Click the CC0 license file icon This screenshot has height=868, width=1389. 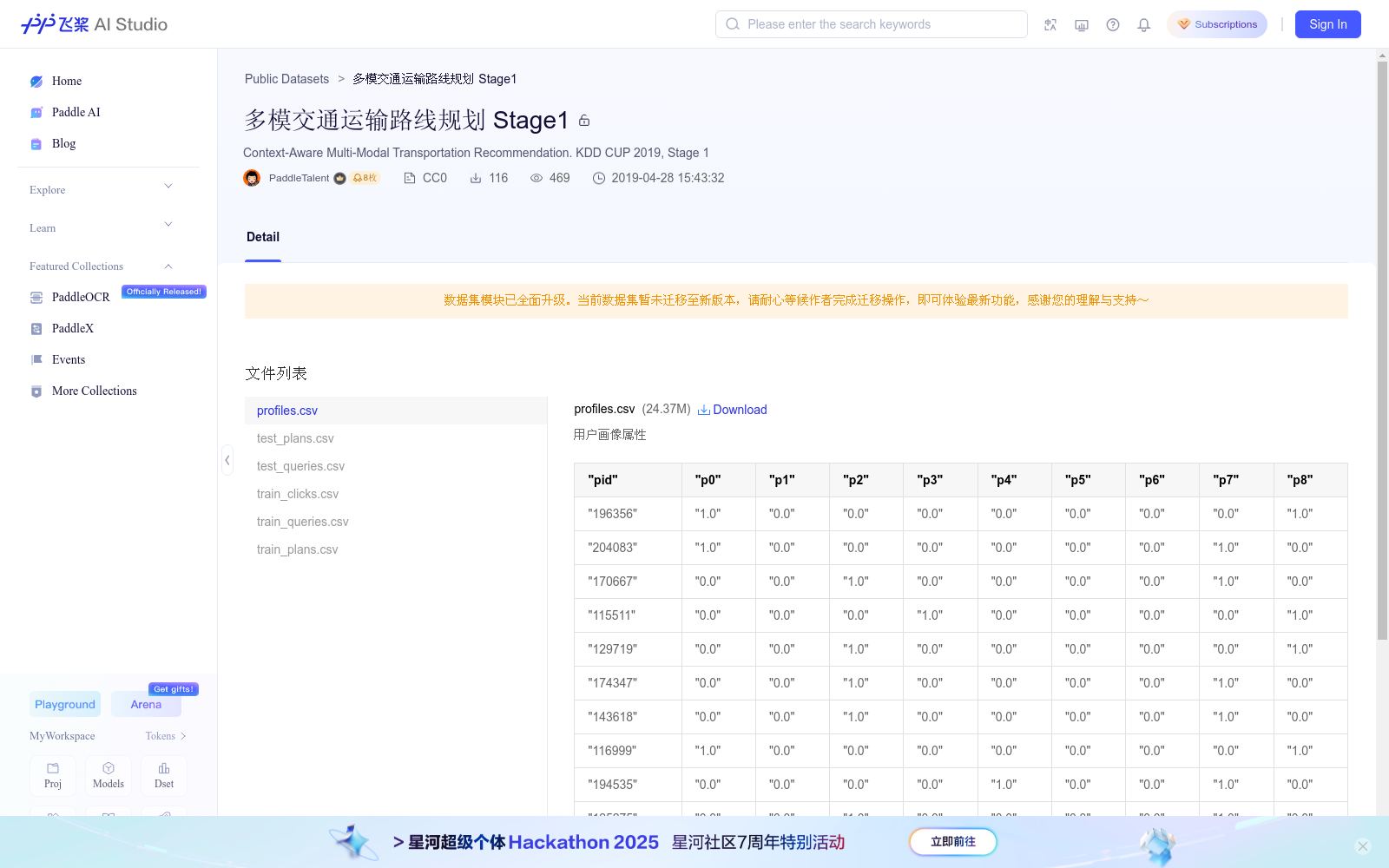coord(410,178)
